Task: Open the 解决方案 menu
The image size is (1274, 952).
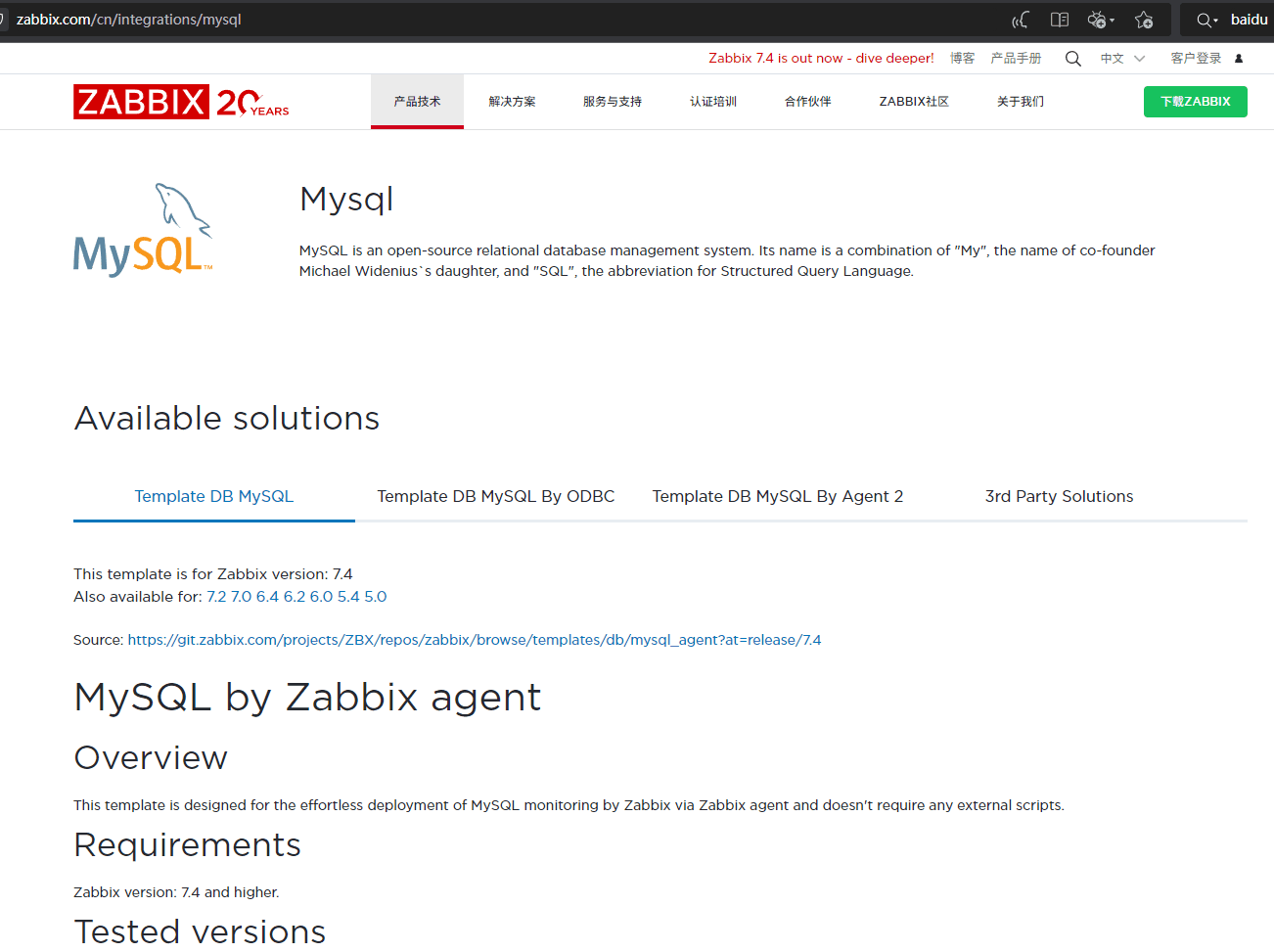Action: [512, 102]
